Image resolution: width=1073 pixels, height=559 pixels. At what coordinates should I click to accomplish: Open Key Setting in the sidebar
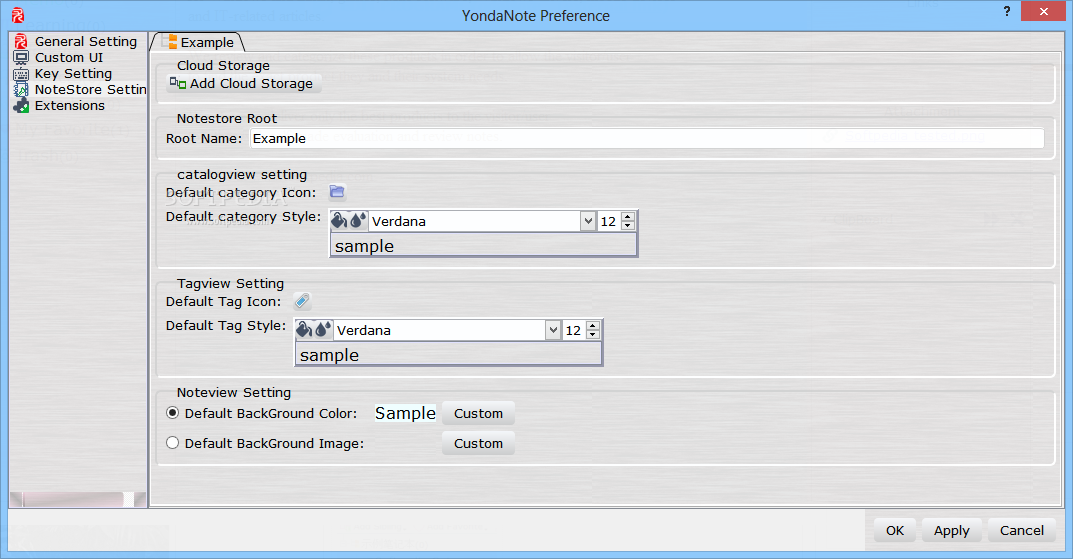click(73, 74)
